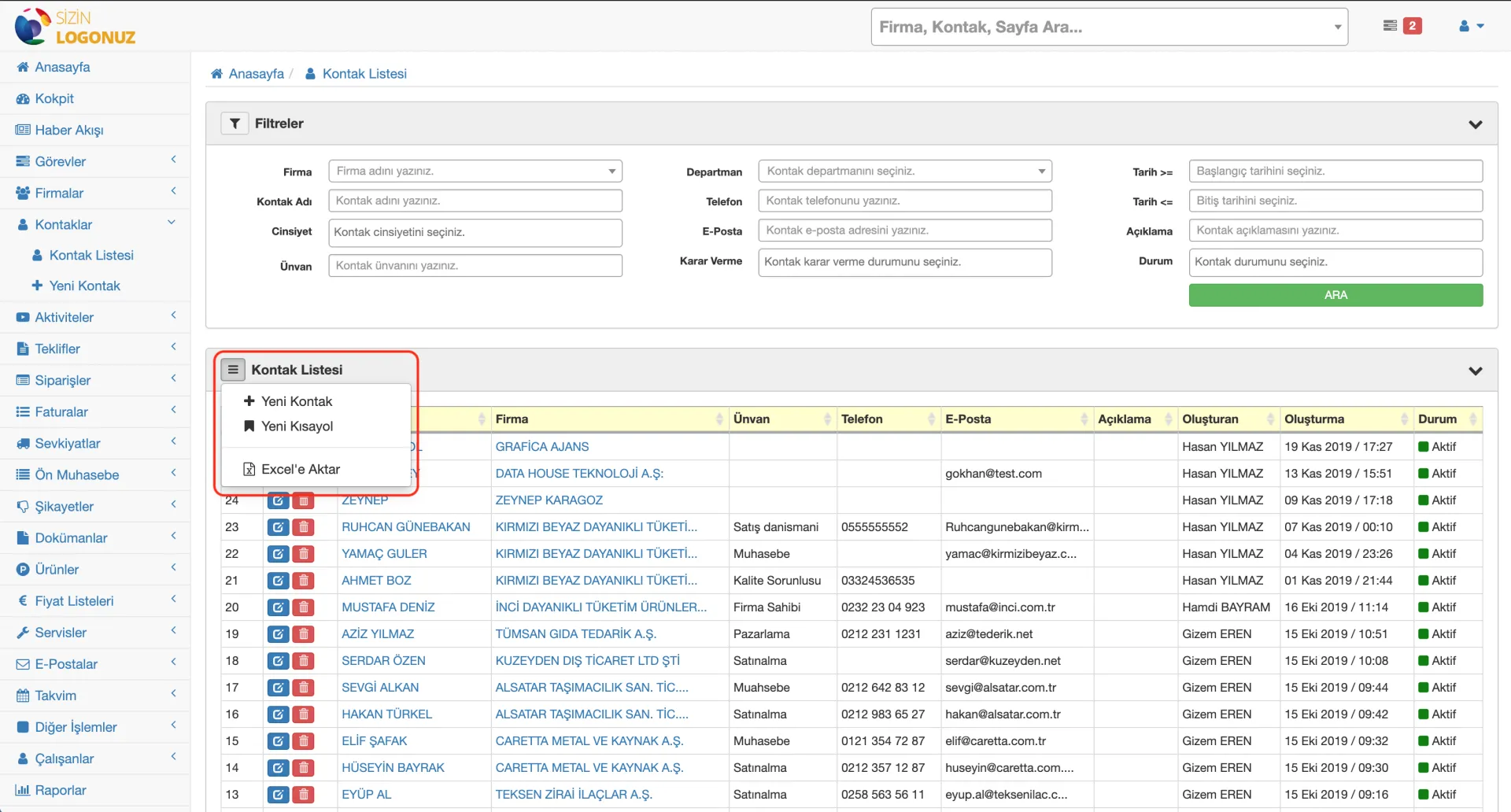Open the Raporlar reports icon in sidebar
1511x812 pixels.
coord(24,790)
